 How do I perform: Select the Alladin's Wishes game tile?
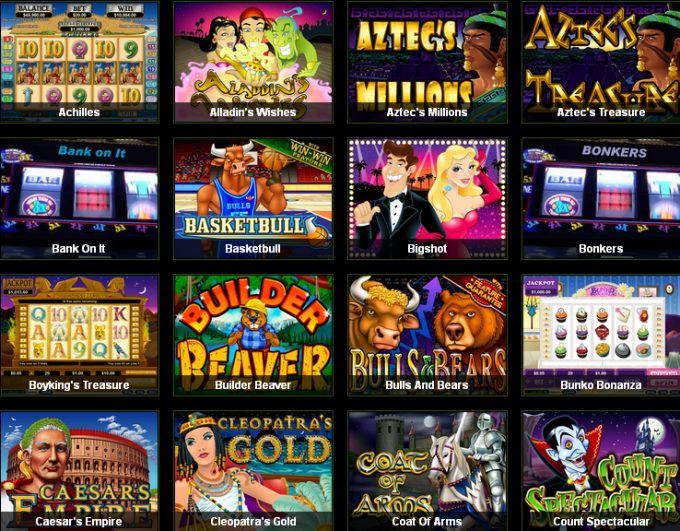[253, 62]
